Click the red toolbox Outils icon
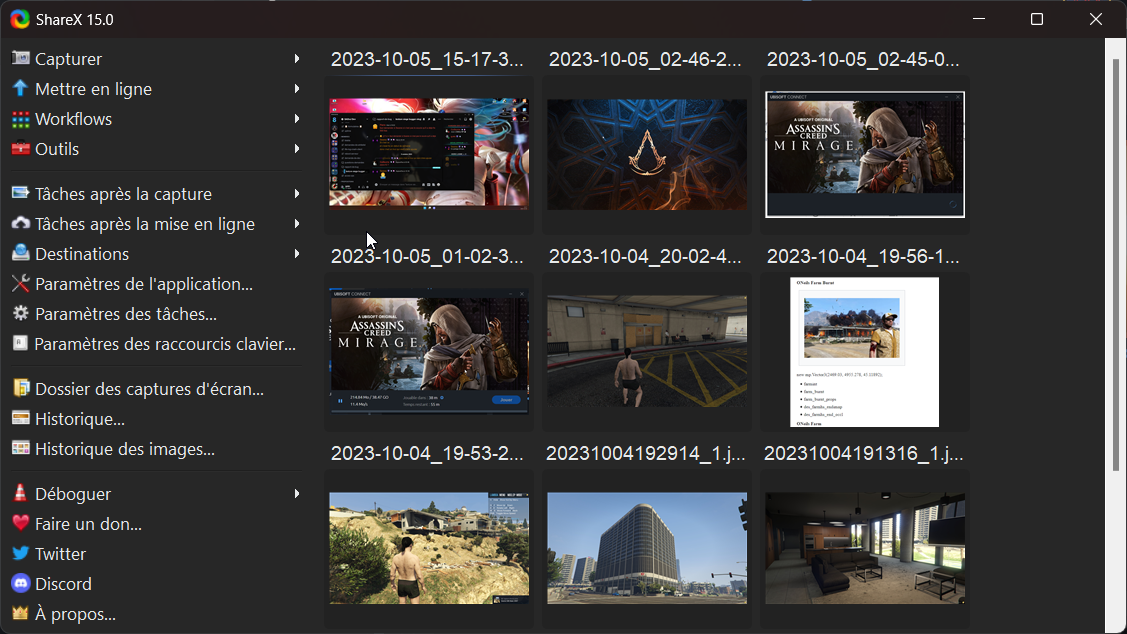Image resolution: width=1127 pixels, height=634 pixels. 20,149
